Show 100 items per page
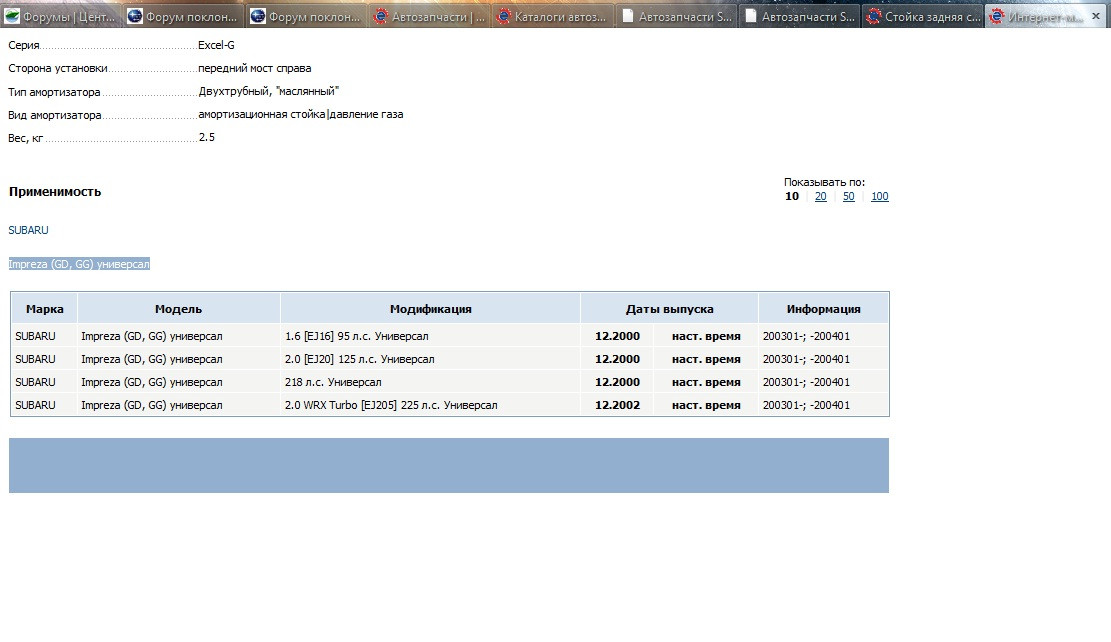This screenshot has height=642, width=1111. [x=879, y=196]
